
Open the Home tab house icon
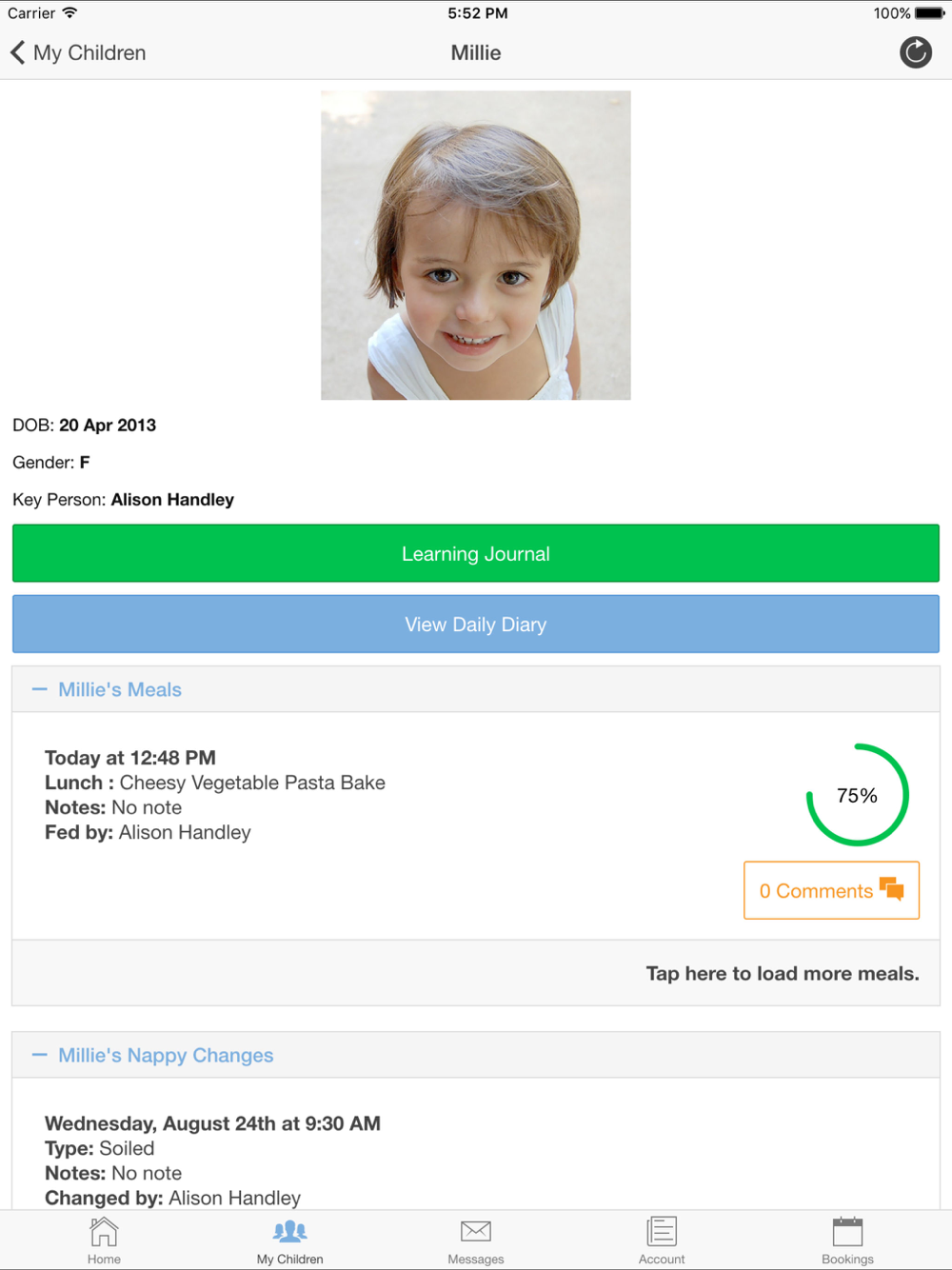coord(104,1232)
